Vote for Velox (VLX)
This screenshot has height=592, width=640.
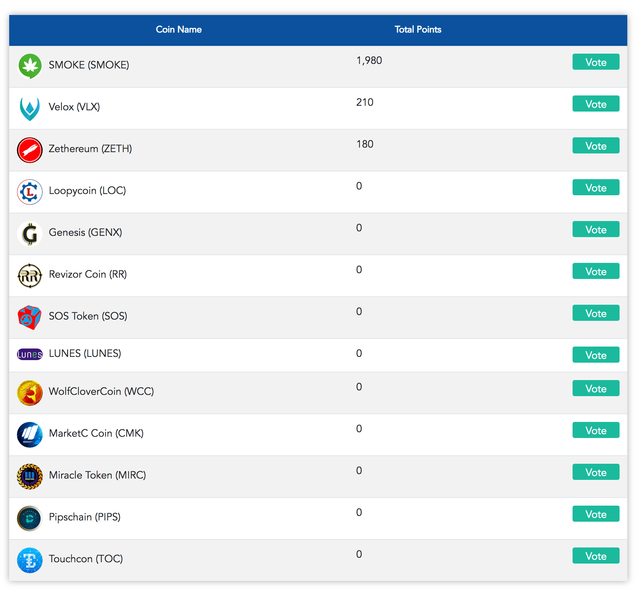point(596,104)
